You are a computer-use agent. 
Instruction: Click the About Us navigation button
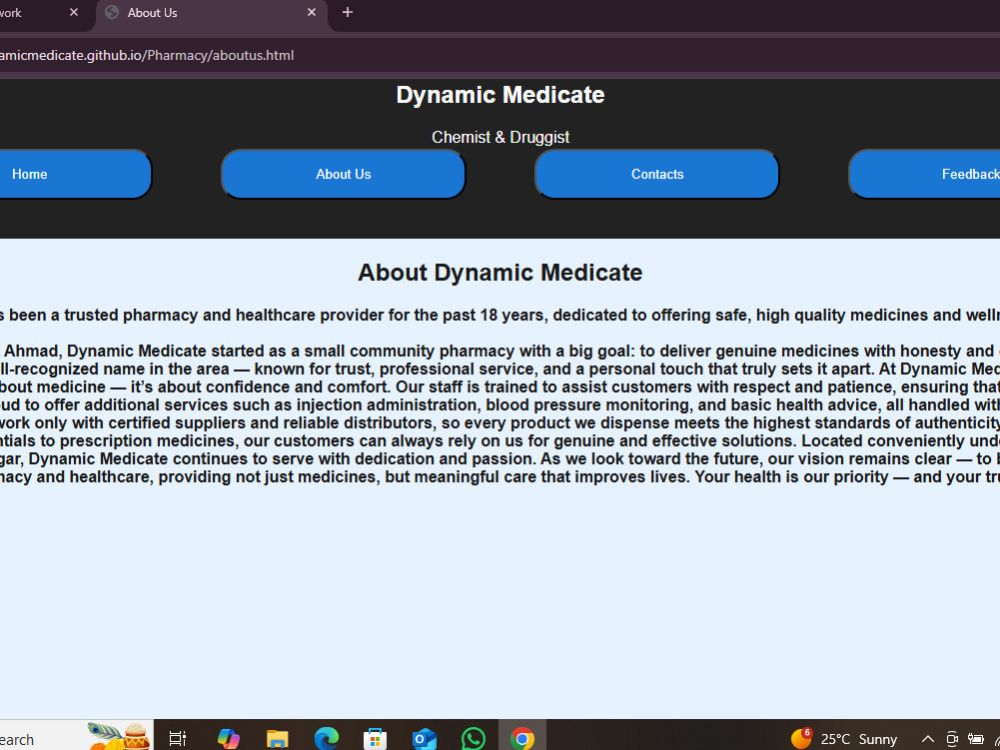[343, 174]
